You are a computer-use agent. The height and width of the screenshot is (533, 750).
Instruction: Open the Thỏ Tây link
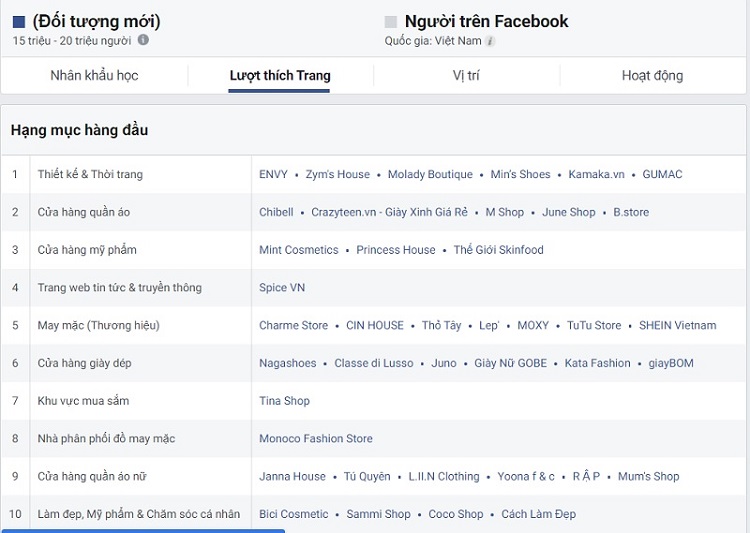point(441,325)
